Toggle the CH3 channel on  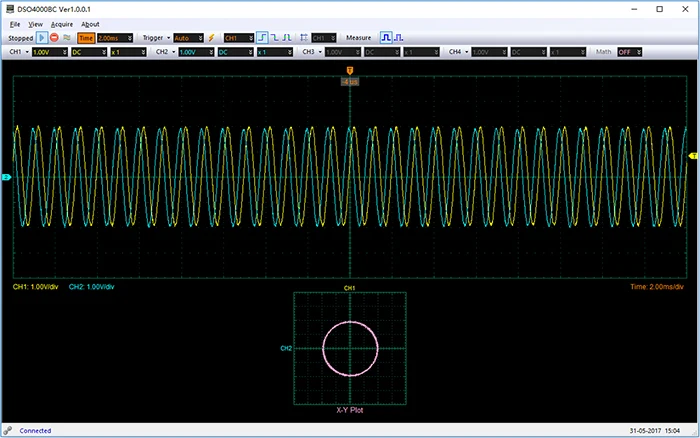[x=308, y=51]
